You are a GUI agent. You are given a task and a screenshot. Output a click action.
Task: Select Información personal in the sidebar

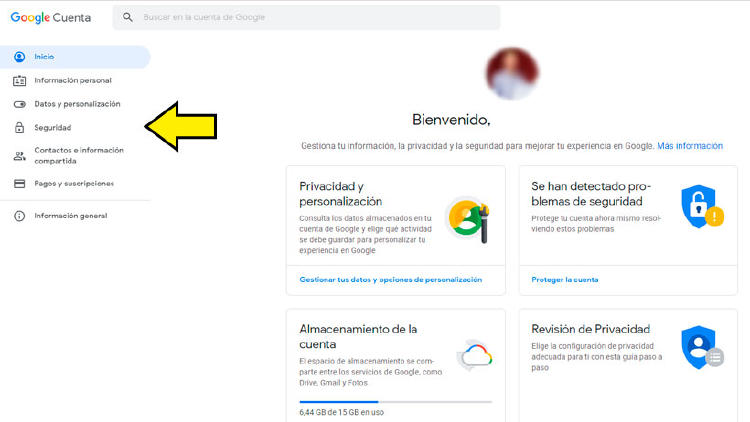(73, 80)
